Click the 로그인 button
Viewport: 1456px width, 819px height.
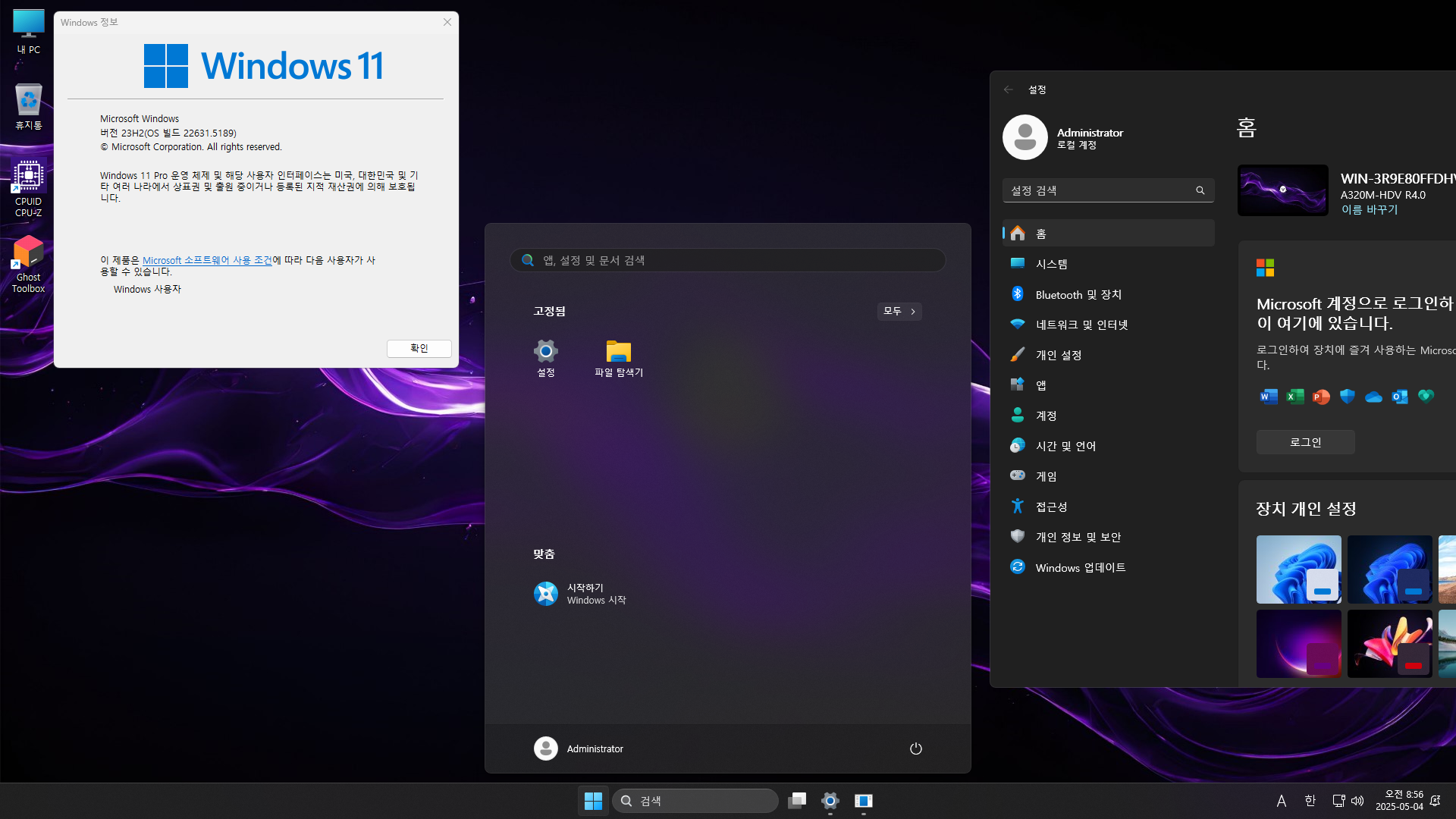click(1305, 442)
